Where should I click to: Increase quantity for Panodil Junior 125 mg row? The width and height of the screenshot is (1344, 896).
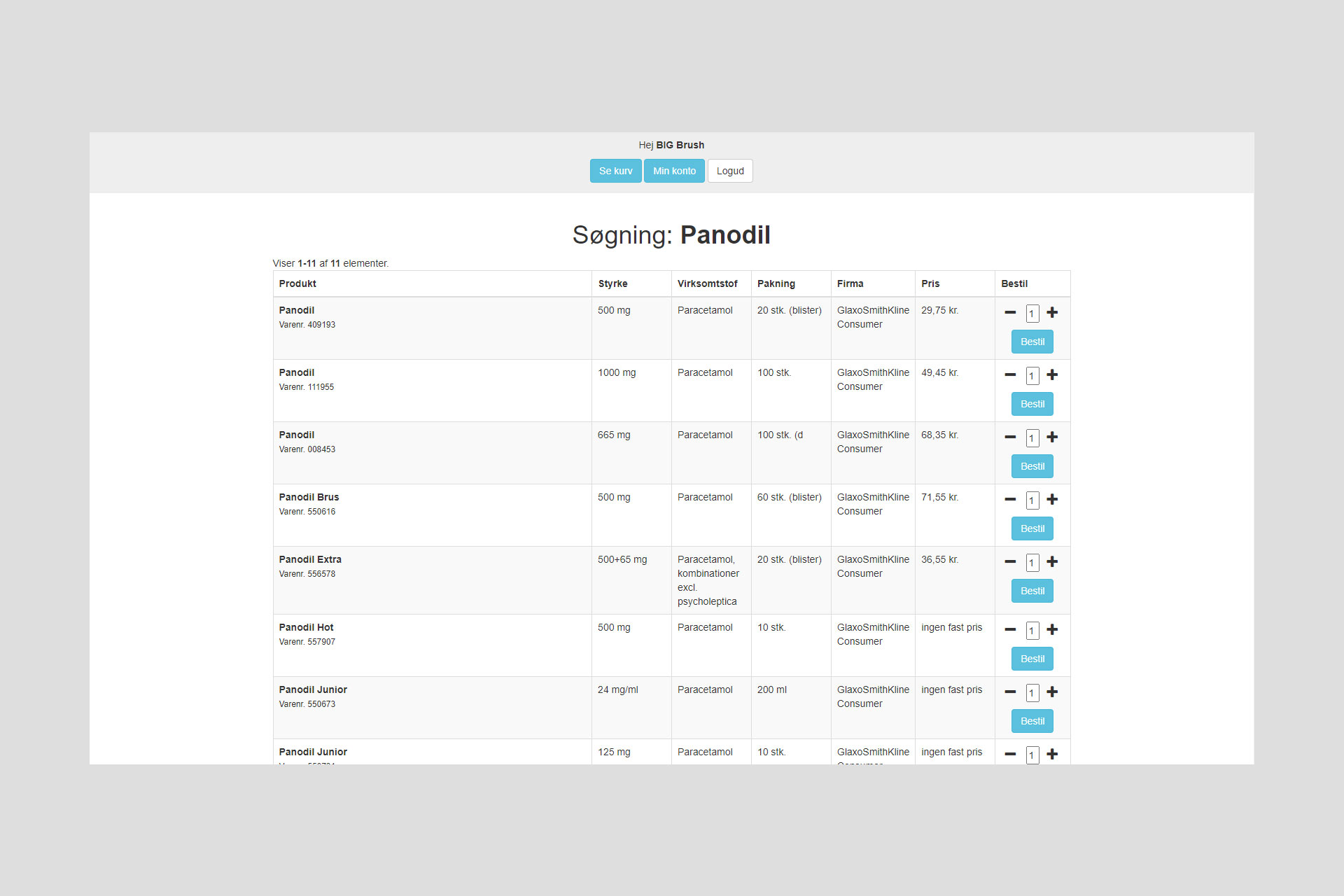pos(1052,754)
